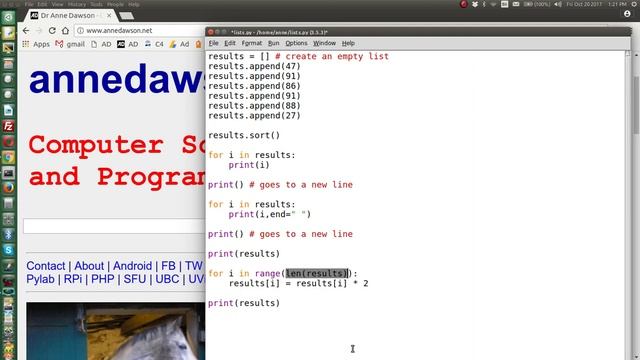Open the IDLE Format menu
Viewport: 640px width, 360px height.
click(251, 43)
